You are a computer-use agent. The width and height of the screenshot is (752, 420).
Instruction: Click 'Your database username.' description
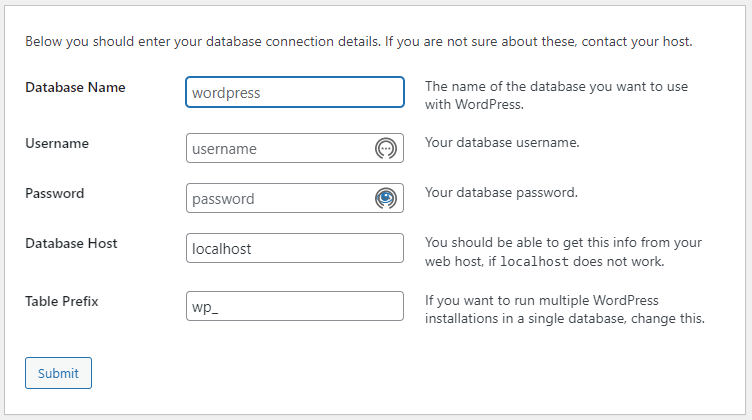point(502,142)
